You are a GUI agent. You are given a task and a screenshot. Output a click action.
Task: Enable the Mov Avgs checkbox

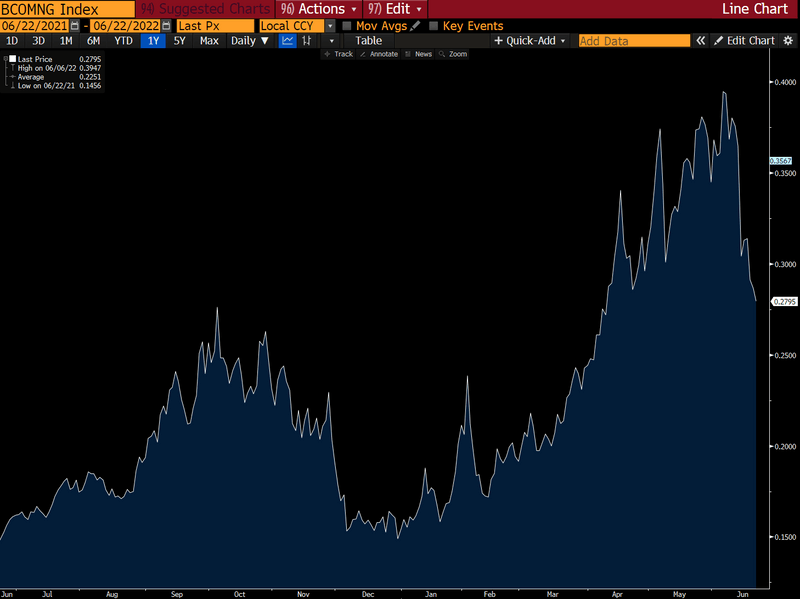coord(346,25)
